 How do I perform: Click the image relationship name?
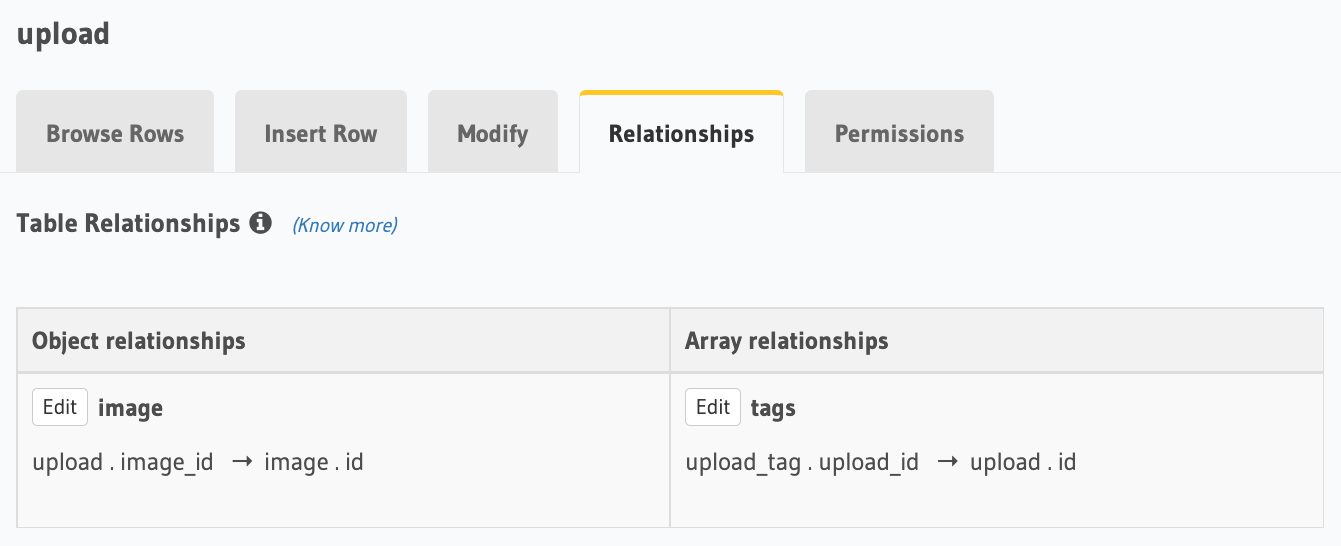coord(130,408)
